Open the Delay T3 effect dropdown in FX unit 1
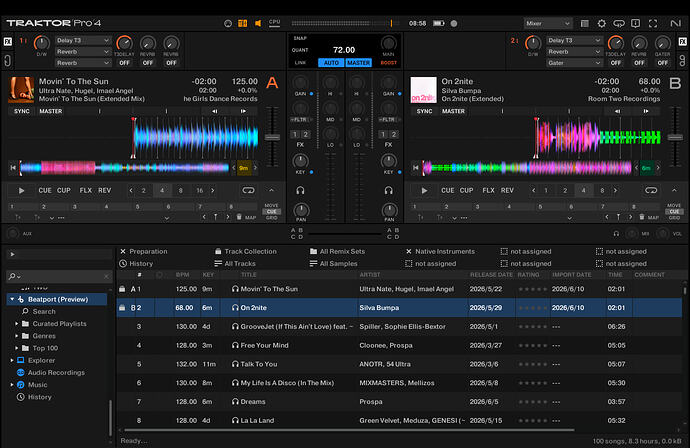The height and width of the screenshot is (448, 690). tap(83, 40)
